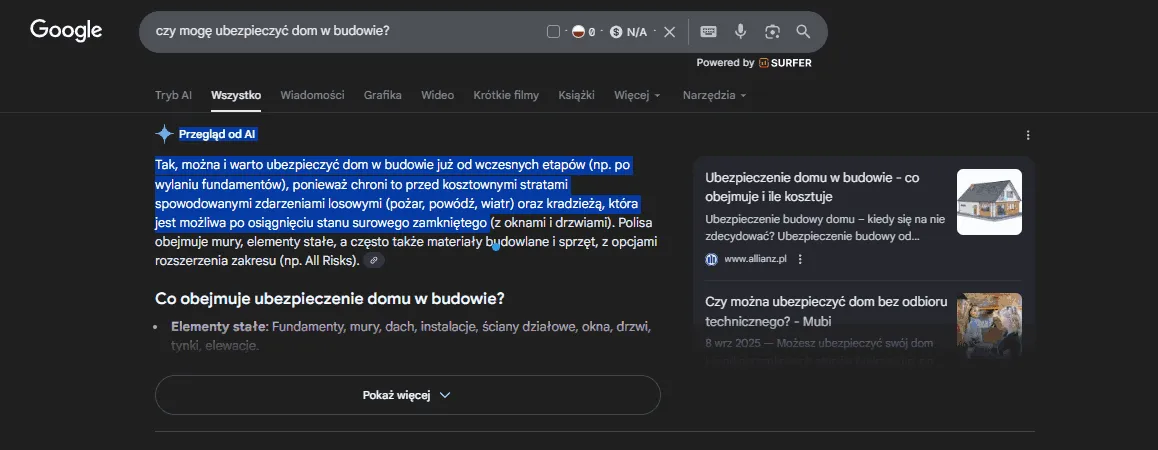1158x450 pixels.
Task: Click the www.allianz.pl source label
Action: point(754,259)
